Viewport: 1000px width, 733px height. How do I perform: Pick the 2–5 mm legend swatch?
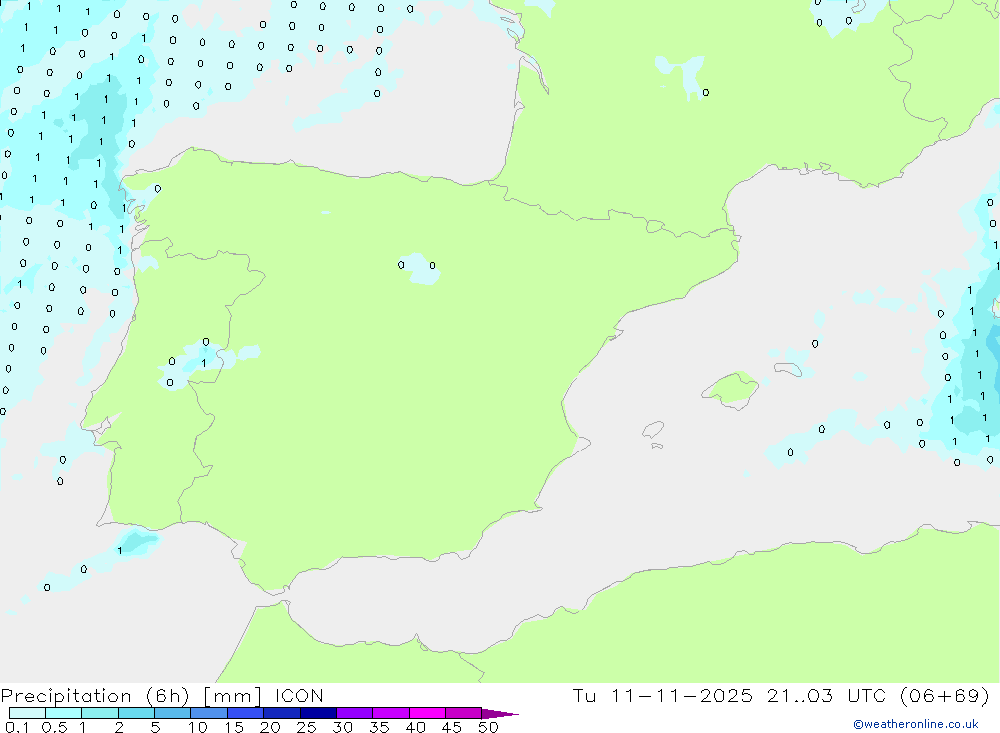click(136, 713)
